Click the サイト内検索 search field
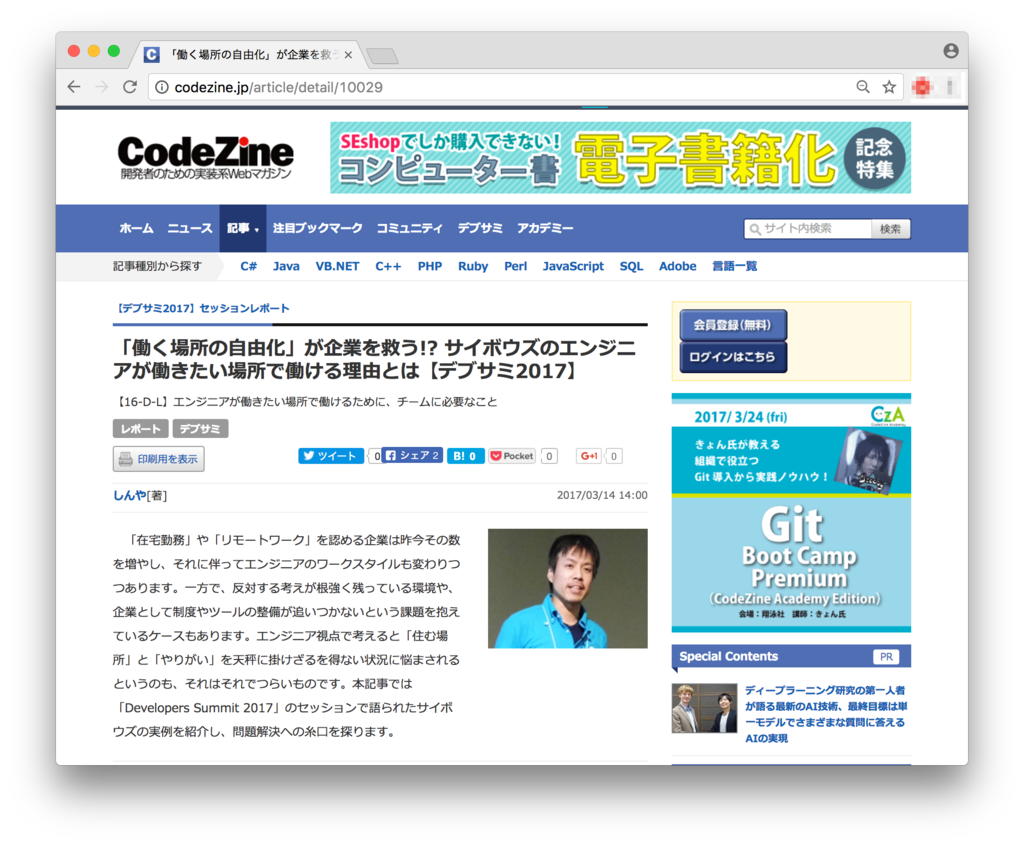Viewport: 1024px width, 845px height. tap(808, 229)
